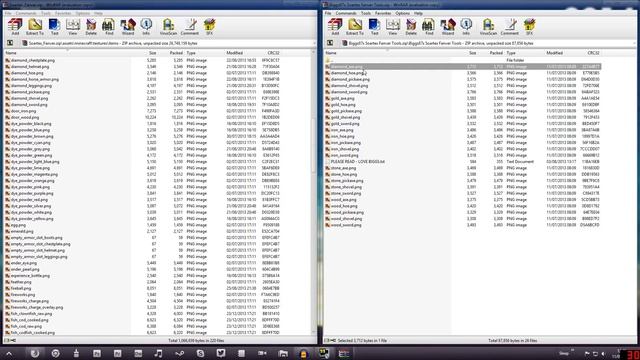Open Tools menu in right window
This screenshot has width=640, height=360.
pos(366,13)
